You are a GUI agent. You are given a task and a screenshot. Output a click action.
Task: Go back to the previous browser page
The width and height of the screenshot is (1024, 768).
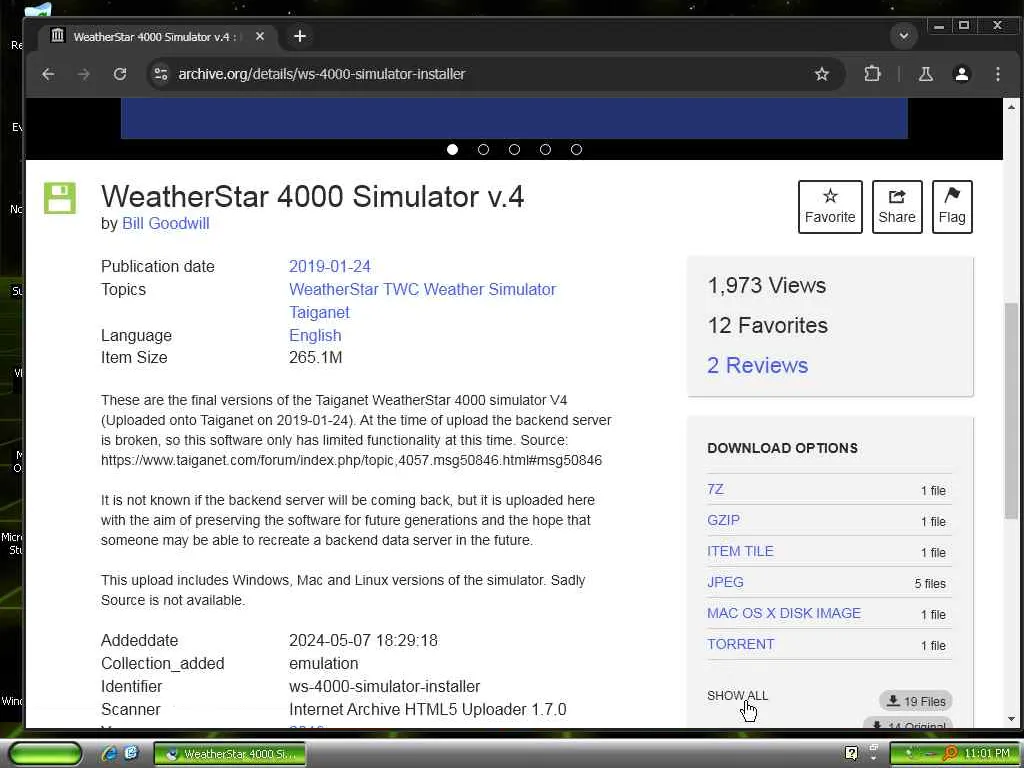click(x=48, y=74)
